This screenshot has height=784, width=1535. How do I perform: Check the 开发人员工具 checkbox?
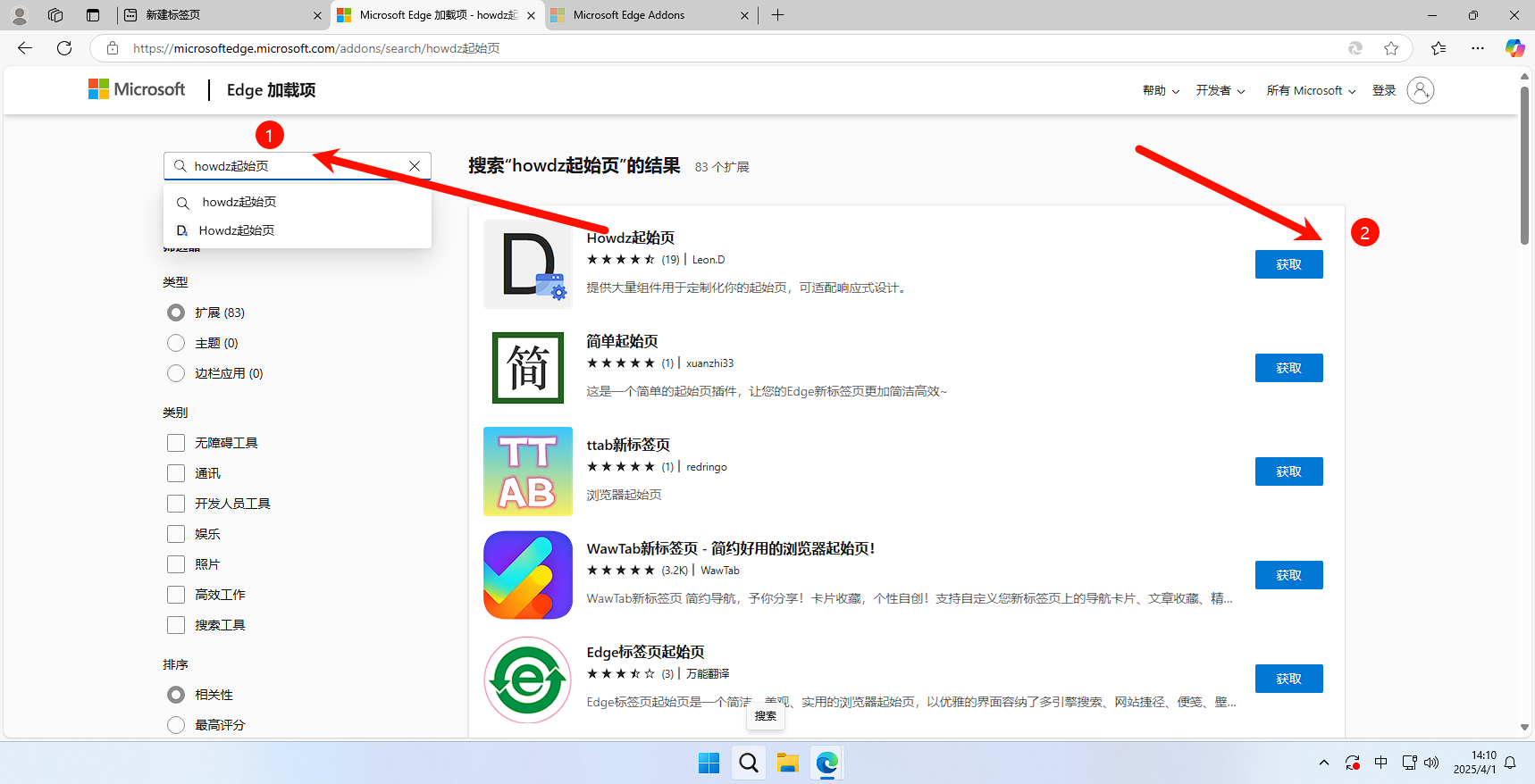(176, 504)
